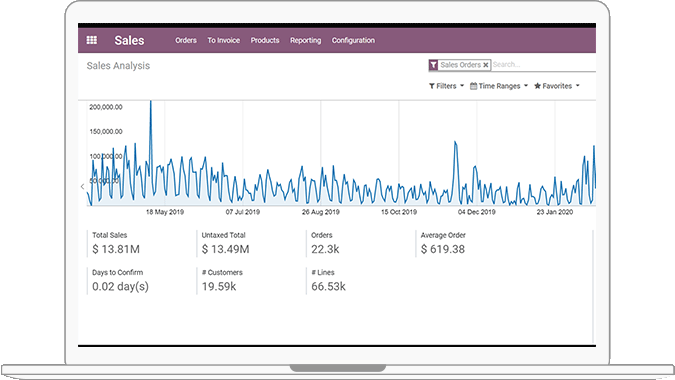The height and width of the screenshot is (380, 675).
Task: Expand the Favorites dropdown
Action: (557, 86)
